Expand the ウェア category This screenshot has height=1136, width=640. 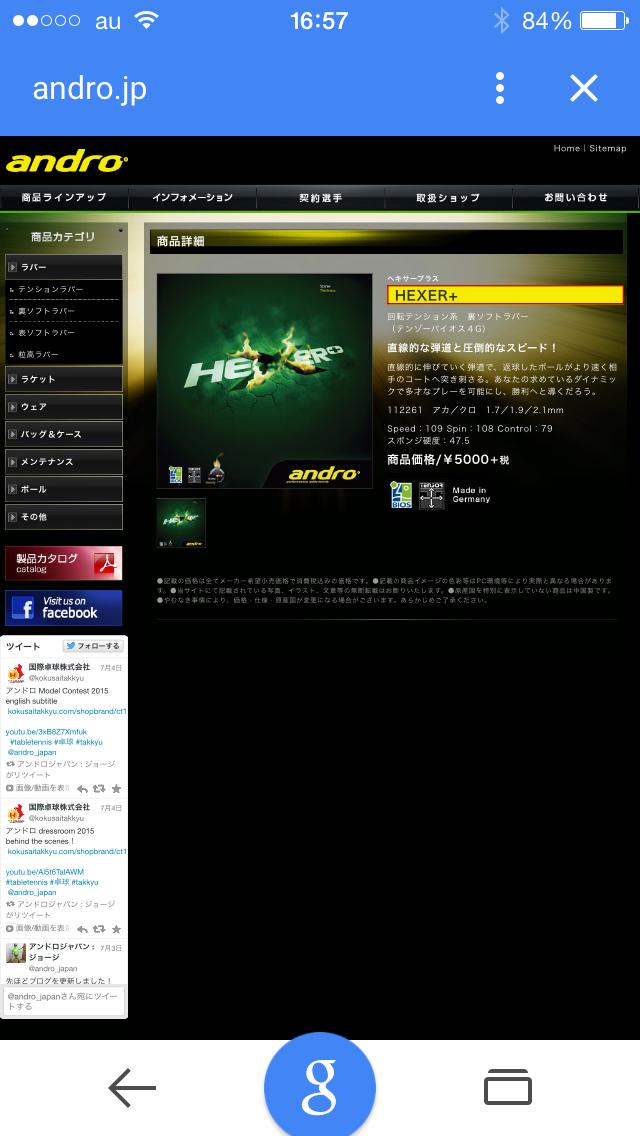64,407
